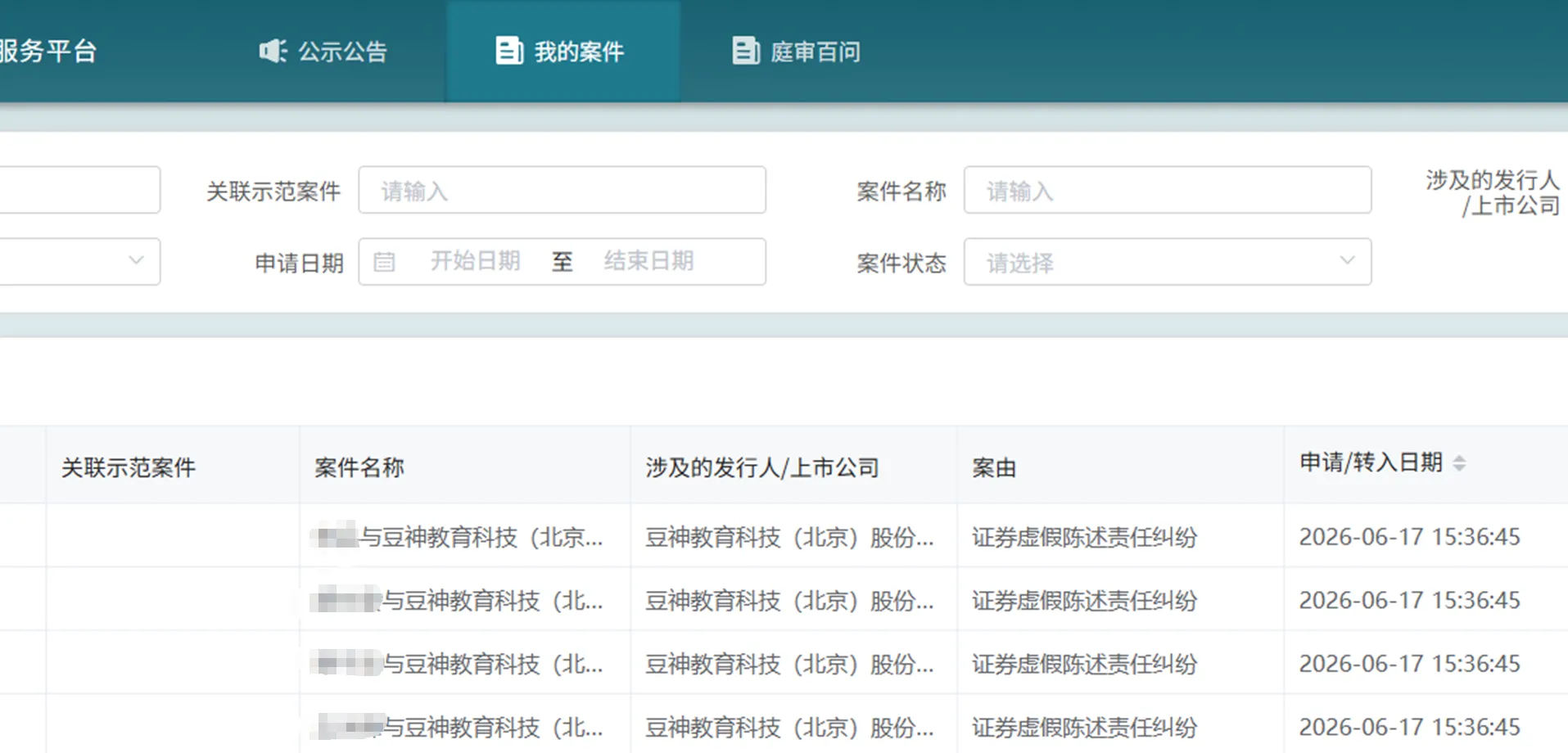Click third row issuer 豆神教育科技（北京）股份...
The image size is (1568, 753).
coord(789,664)
